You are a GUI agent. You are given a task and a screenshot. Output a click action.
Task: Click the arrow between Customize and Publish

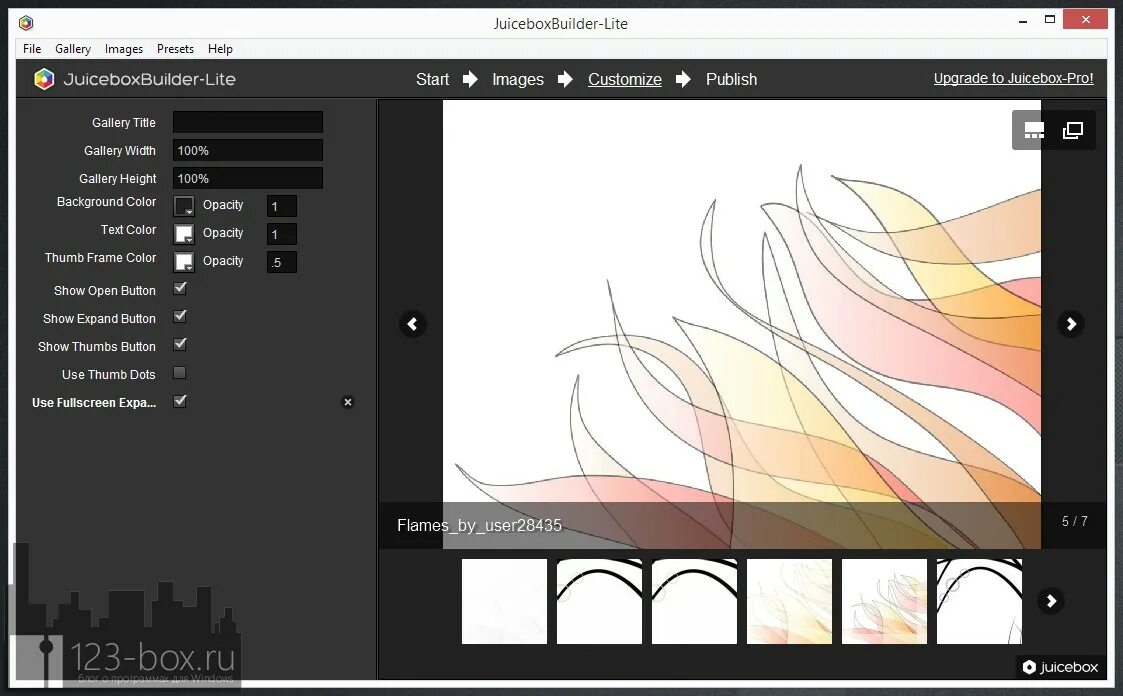coord(683,79)
